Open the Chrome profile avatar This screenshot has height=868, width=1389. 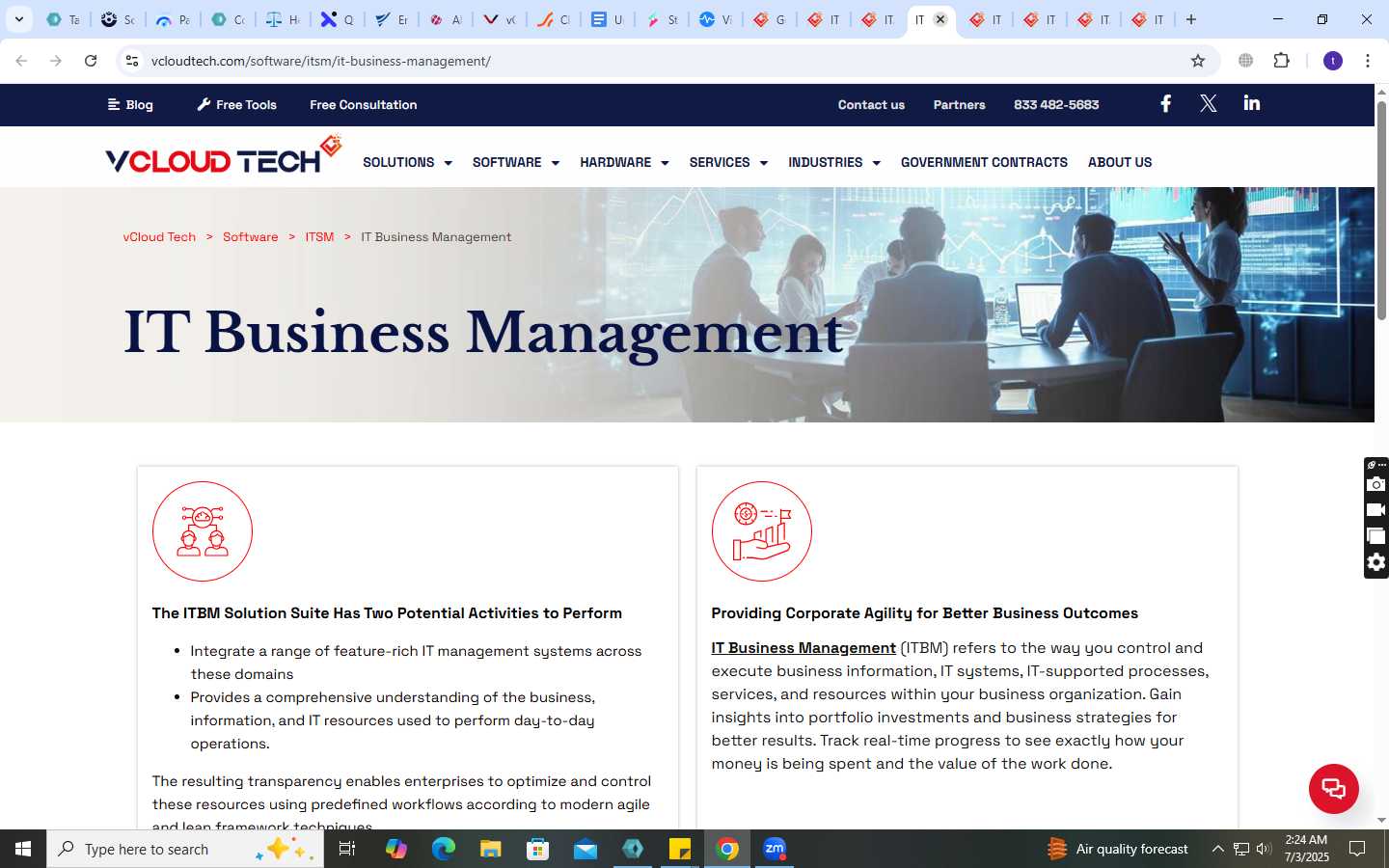pyautogui.click(x=1333, y=61)
